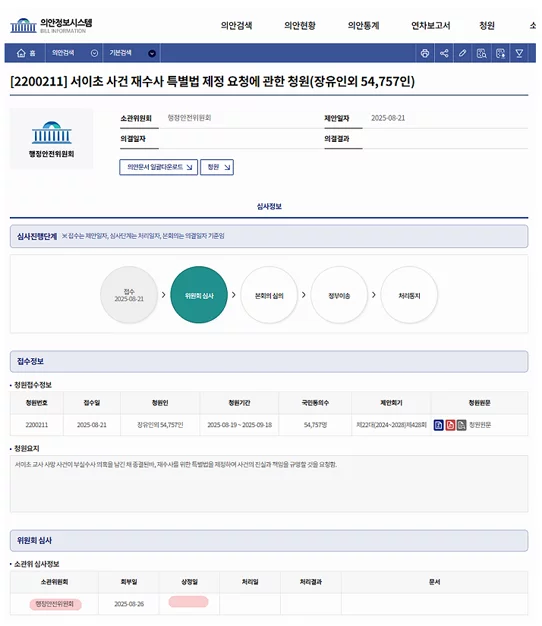Click the 위원회 심사 stage circle
542x626 pixels.
199,295
